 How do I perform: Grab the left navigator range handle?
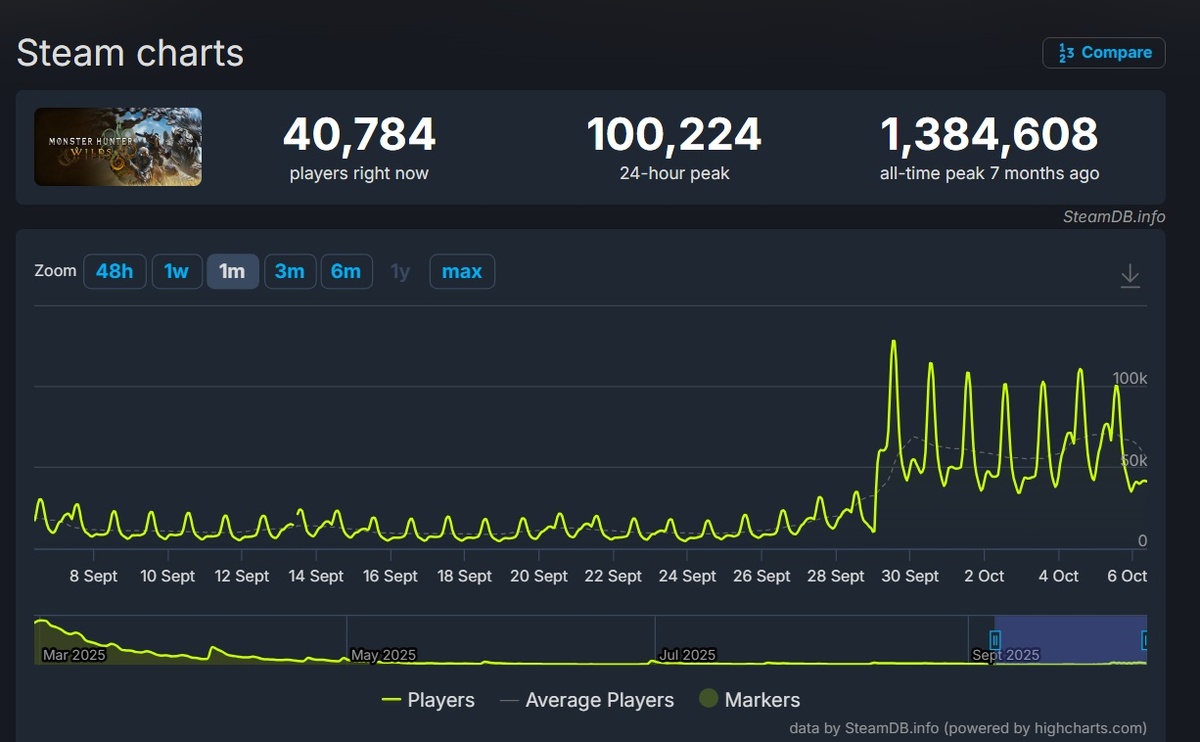(995, 640)
